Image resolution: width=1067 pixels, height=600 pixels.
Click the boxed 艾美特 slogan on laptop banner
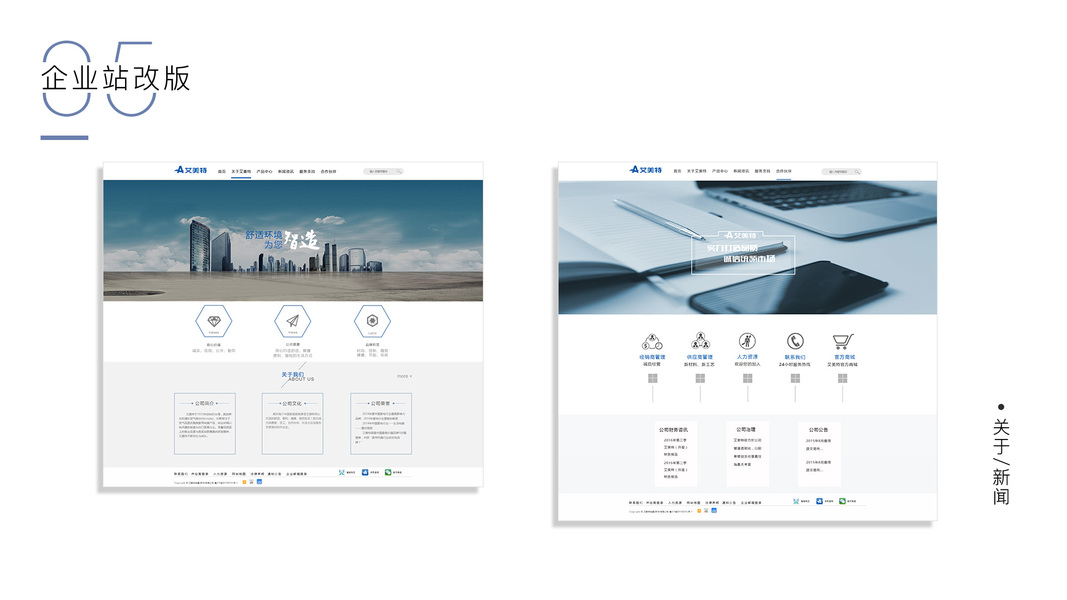[x=743, y=254]
